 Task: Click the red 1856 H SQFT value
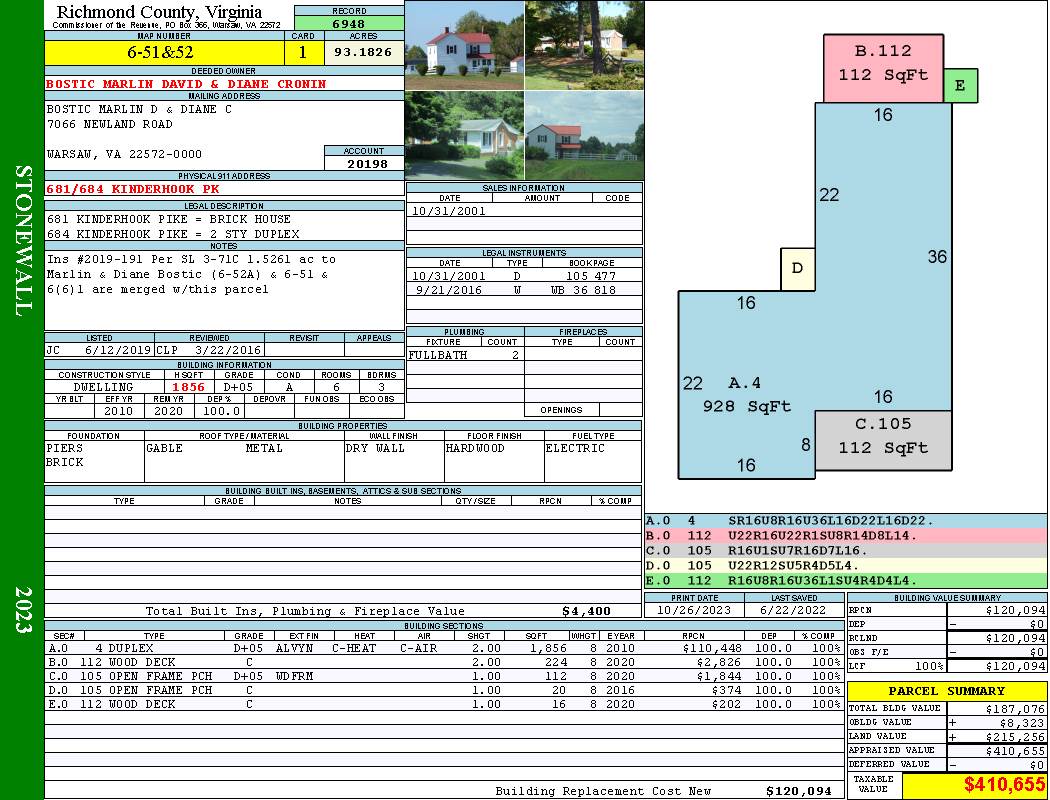(x=188, y=387)
